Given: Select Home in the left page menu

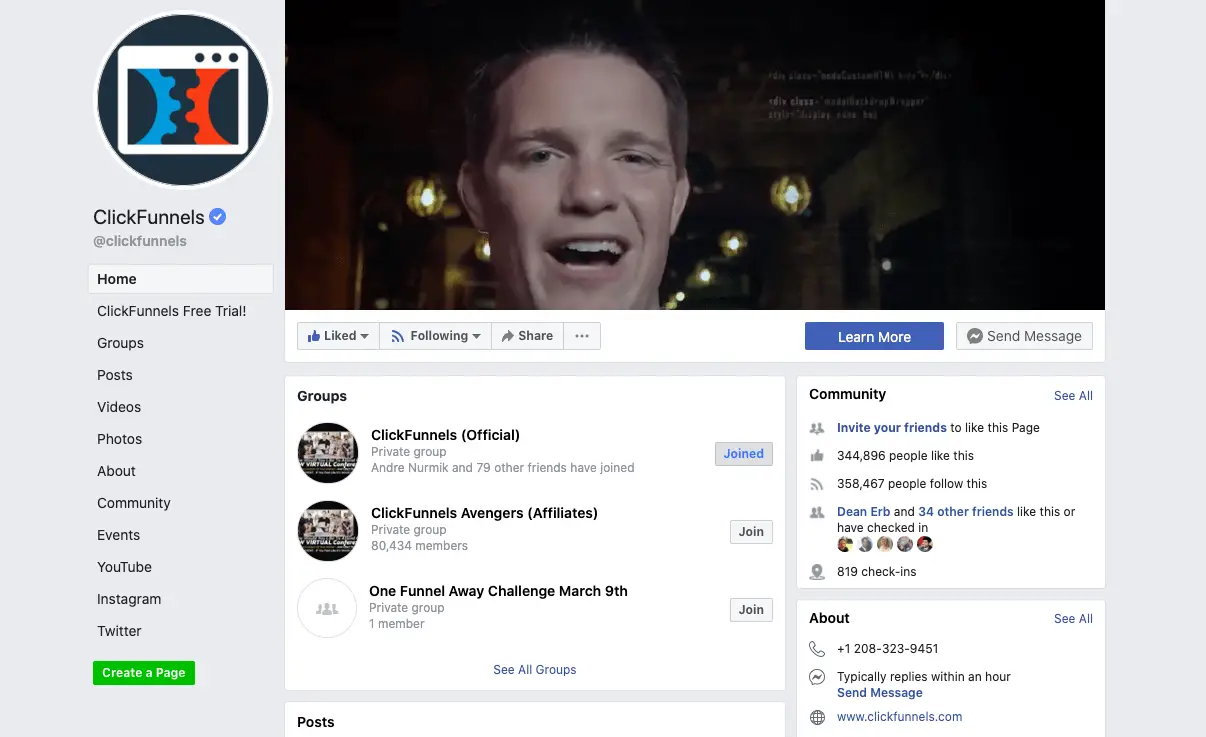Looking at the screenshot, I should click(180, 279).
